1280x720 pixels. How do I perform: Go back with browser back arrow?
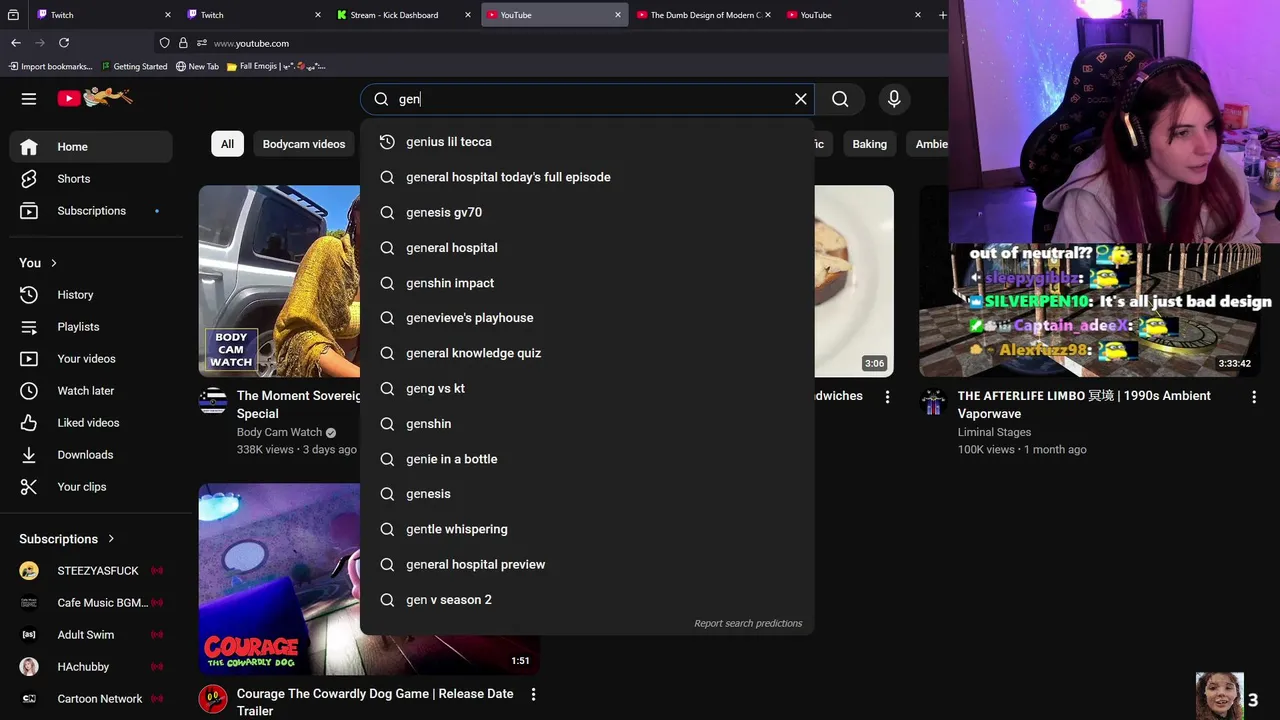click(x=16, y=43)
